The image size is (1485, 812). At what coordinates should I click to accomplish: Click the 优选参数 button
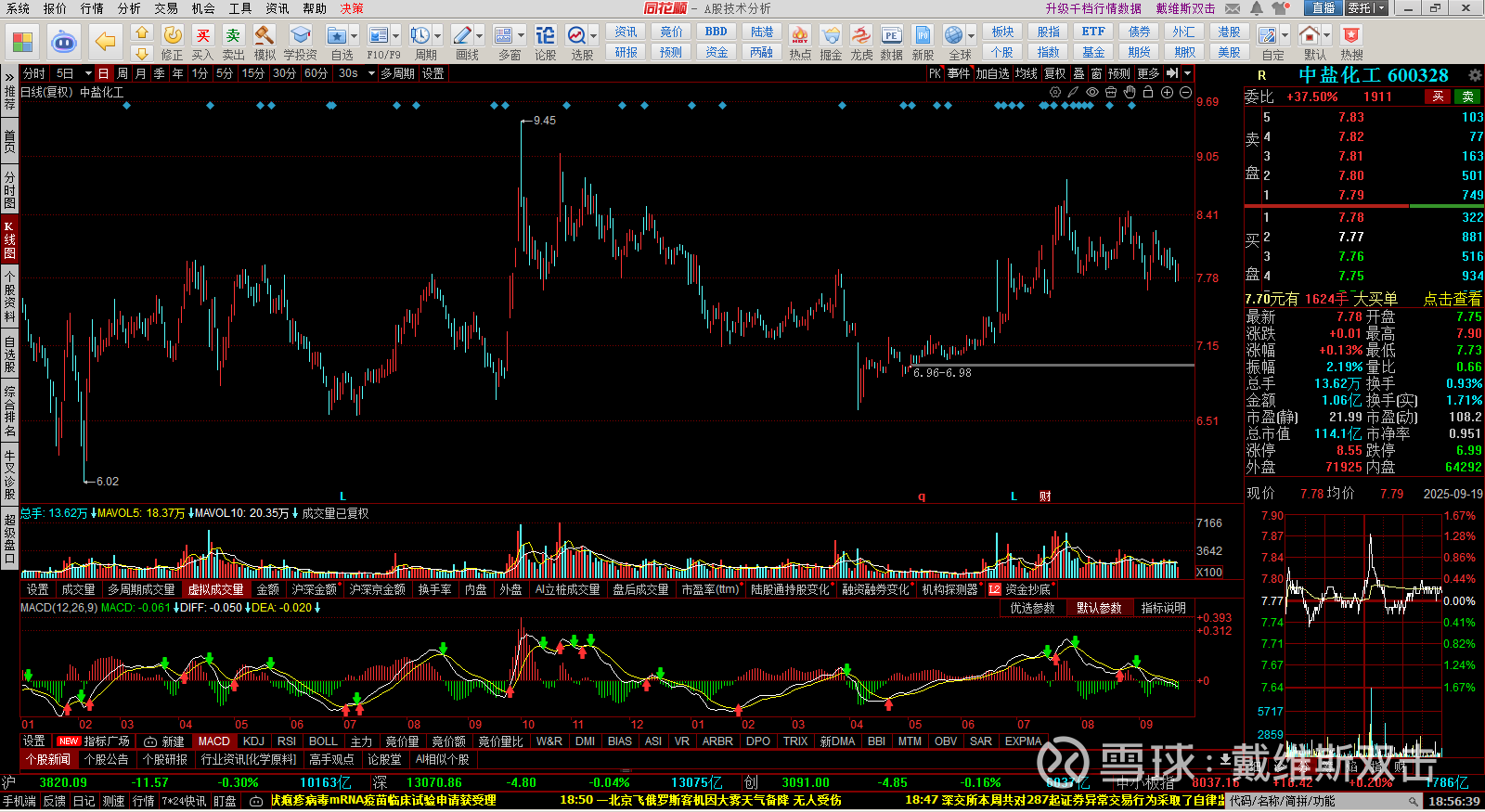coord(1033,608)
